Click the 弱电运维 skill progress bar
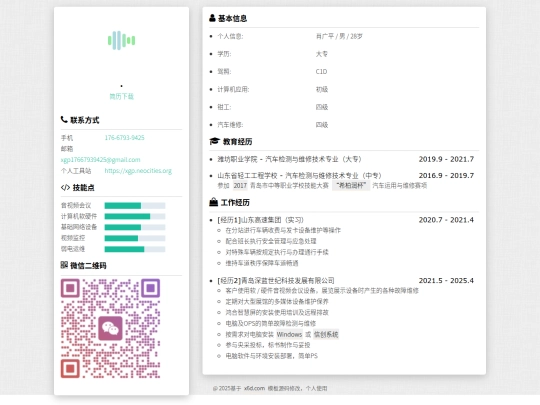540x405 pixels. (x=135, y=249)
